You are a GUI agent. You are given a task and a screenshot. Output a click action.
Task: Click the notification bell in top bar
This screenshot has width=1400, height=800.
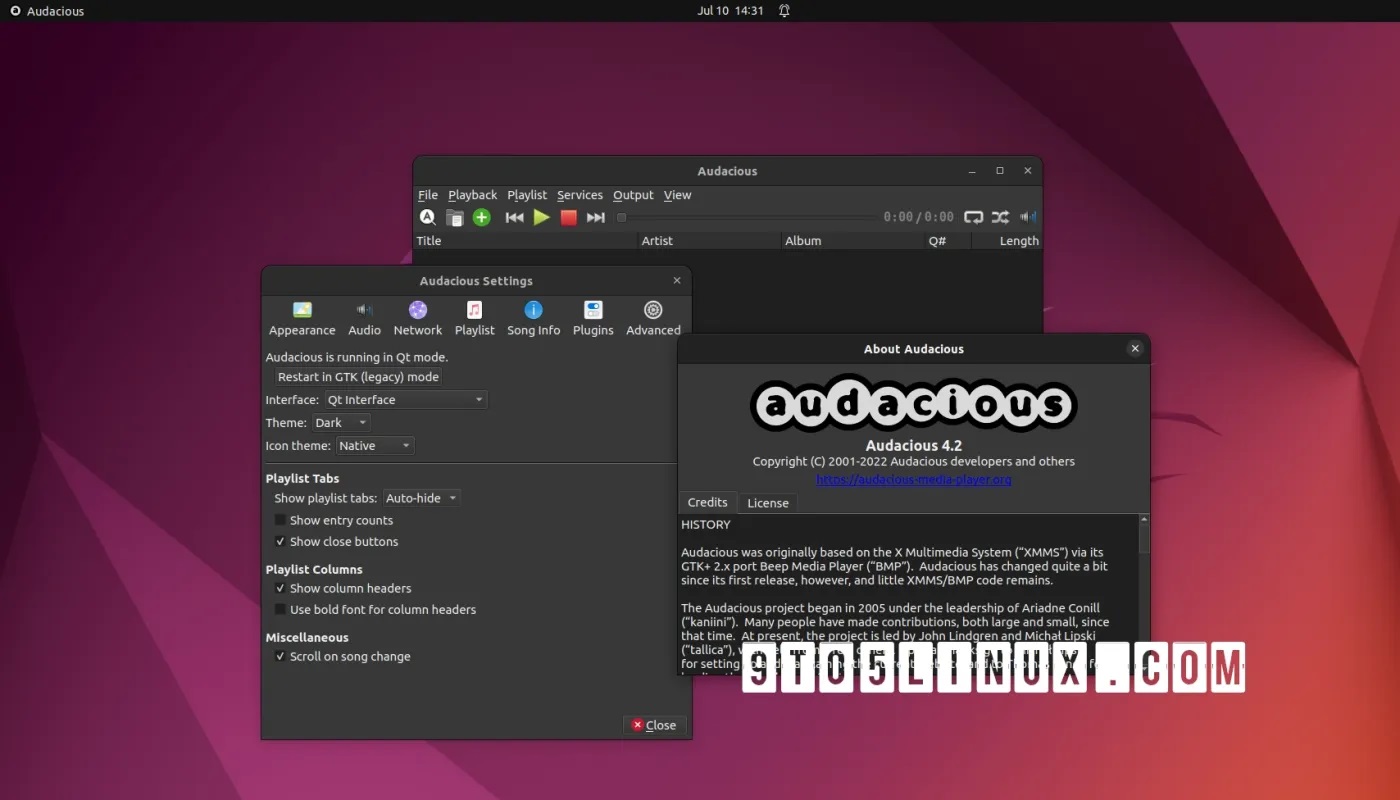[784, 11]
